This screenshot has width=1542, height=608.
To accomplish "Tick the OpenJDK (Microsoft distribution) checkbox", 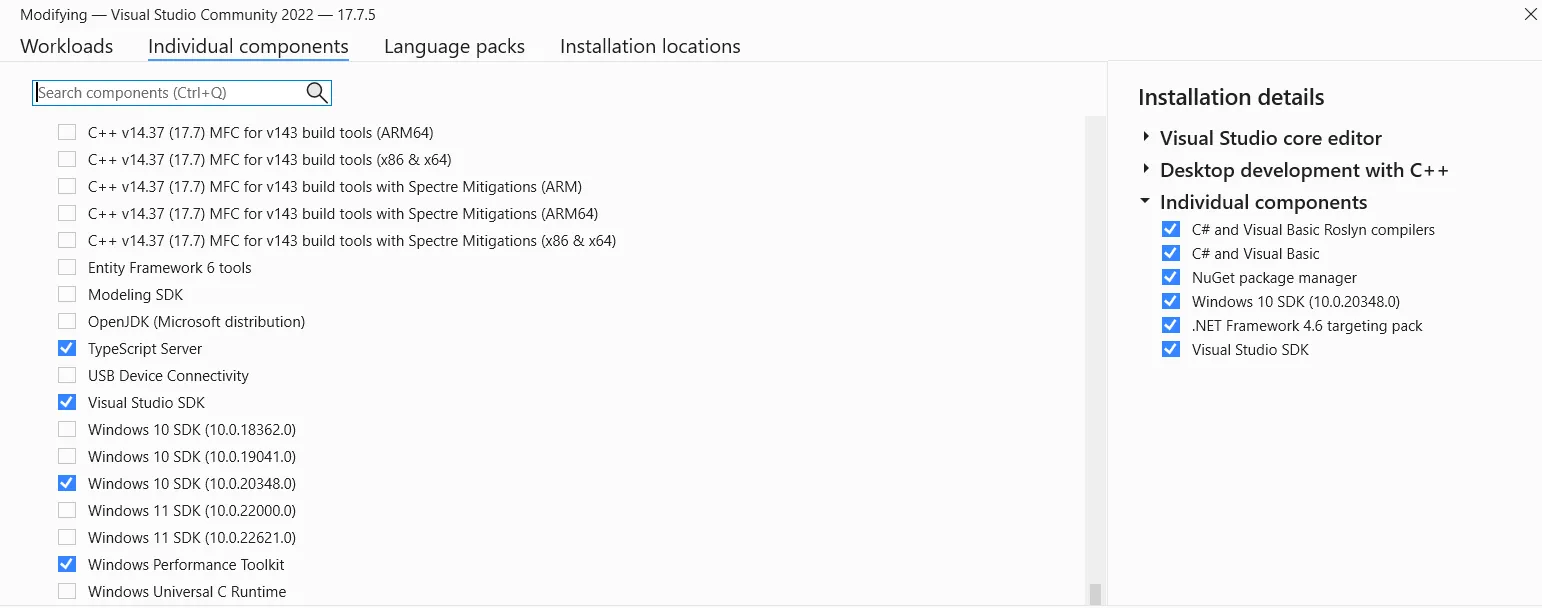I will 67,322.
